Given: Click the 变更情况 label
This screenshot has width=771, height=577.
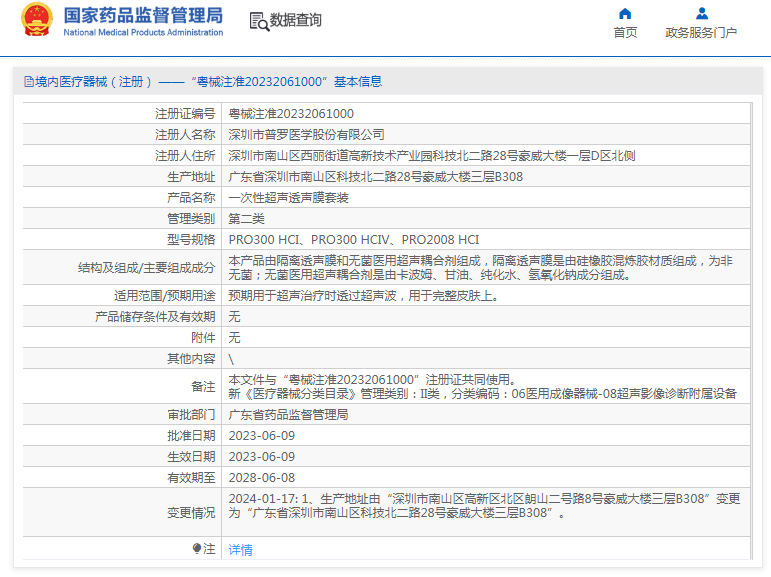Looking at the screenshot, I should pyautogui.click(x=191, y=513).
